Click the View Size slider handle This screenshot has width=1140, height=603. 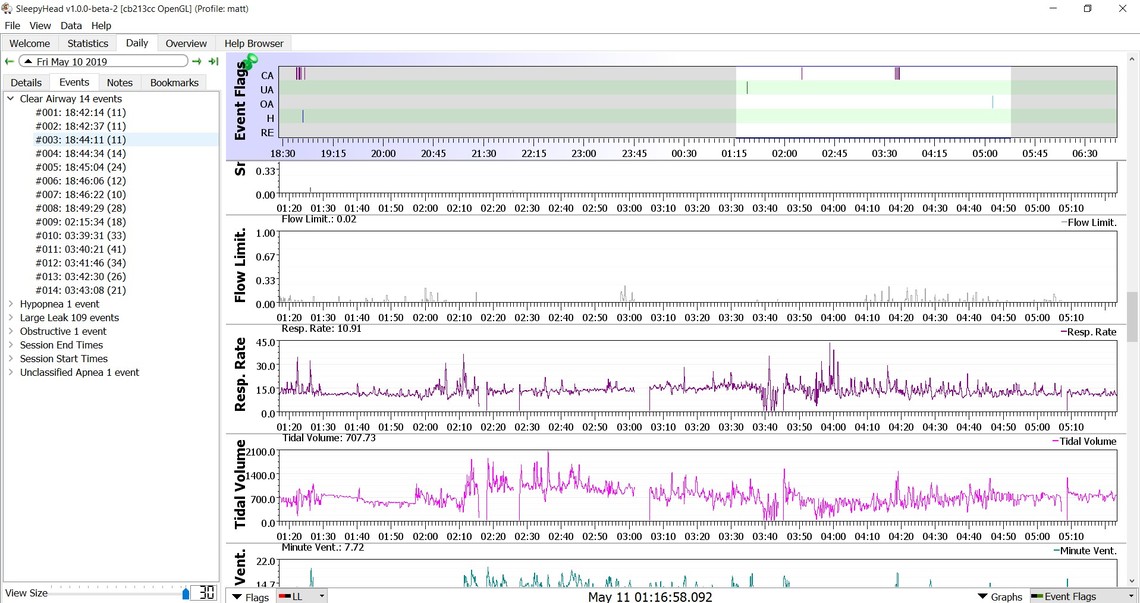point(185,594)
